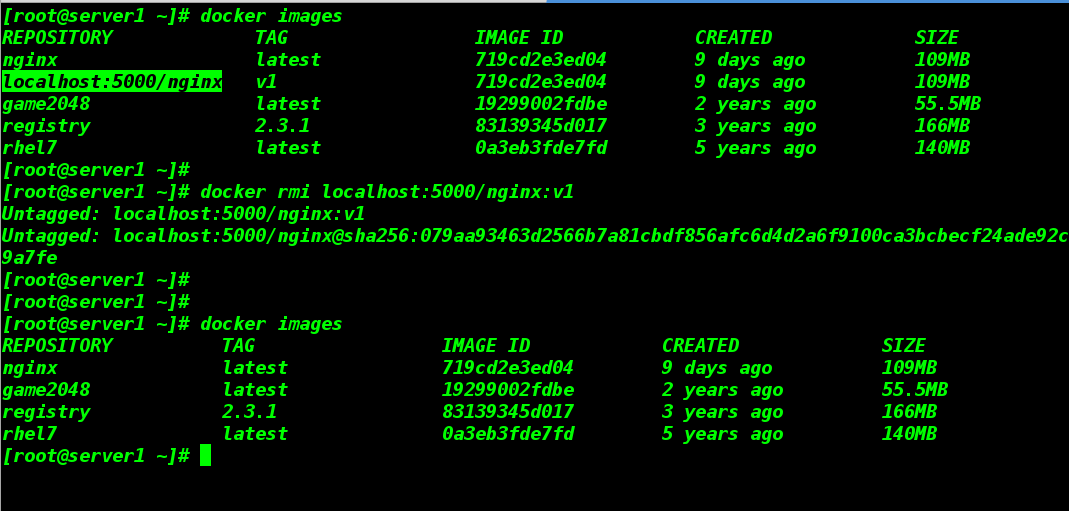
Task: Click rhel7 in the listing after rmi
Action: pos(29,433)
